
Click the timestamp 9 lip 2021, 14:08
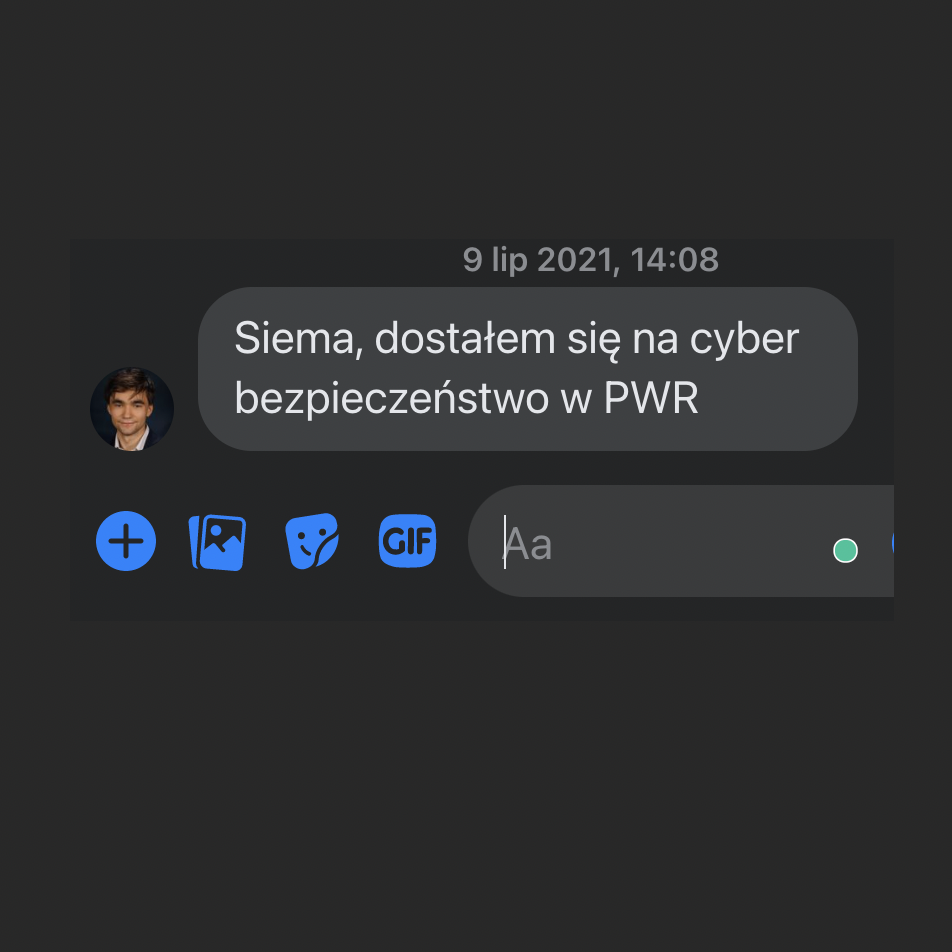tap(591, 260)
